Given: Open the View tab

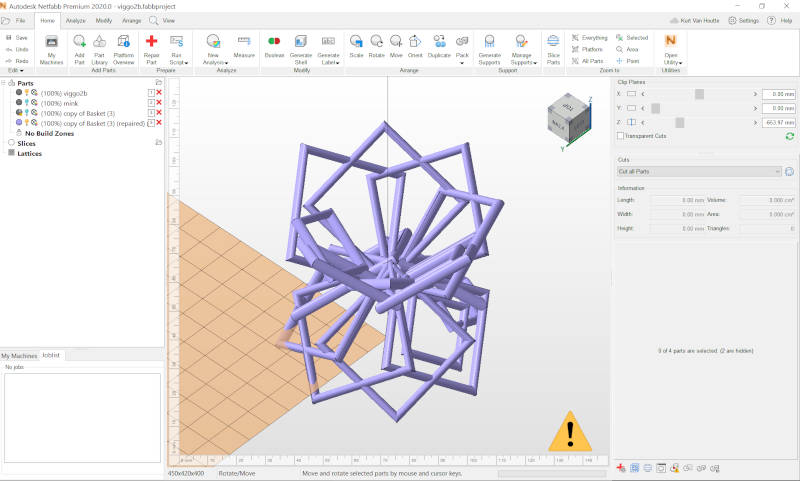Looking at the screenshot, I should coord(168,20).
